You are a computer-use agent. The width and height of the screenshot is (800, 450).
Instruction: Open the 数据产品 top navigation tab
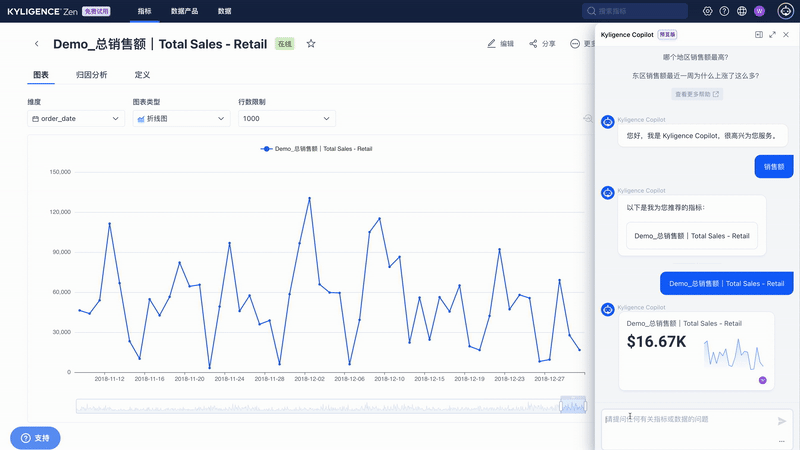pos(184,11)
